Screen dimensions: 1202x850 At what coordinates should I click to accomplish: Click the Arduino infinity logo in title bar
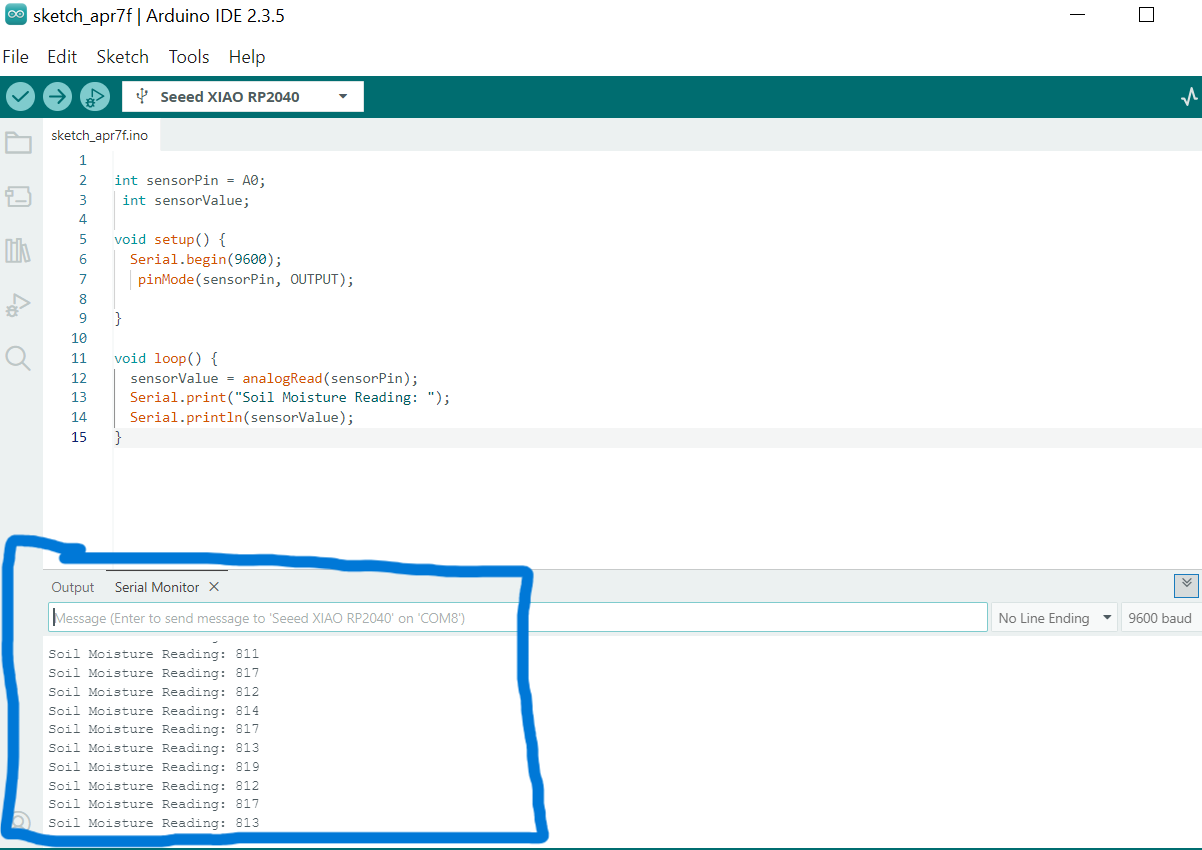(16, 16)
